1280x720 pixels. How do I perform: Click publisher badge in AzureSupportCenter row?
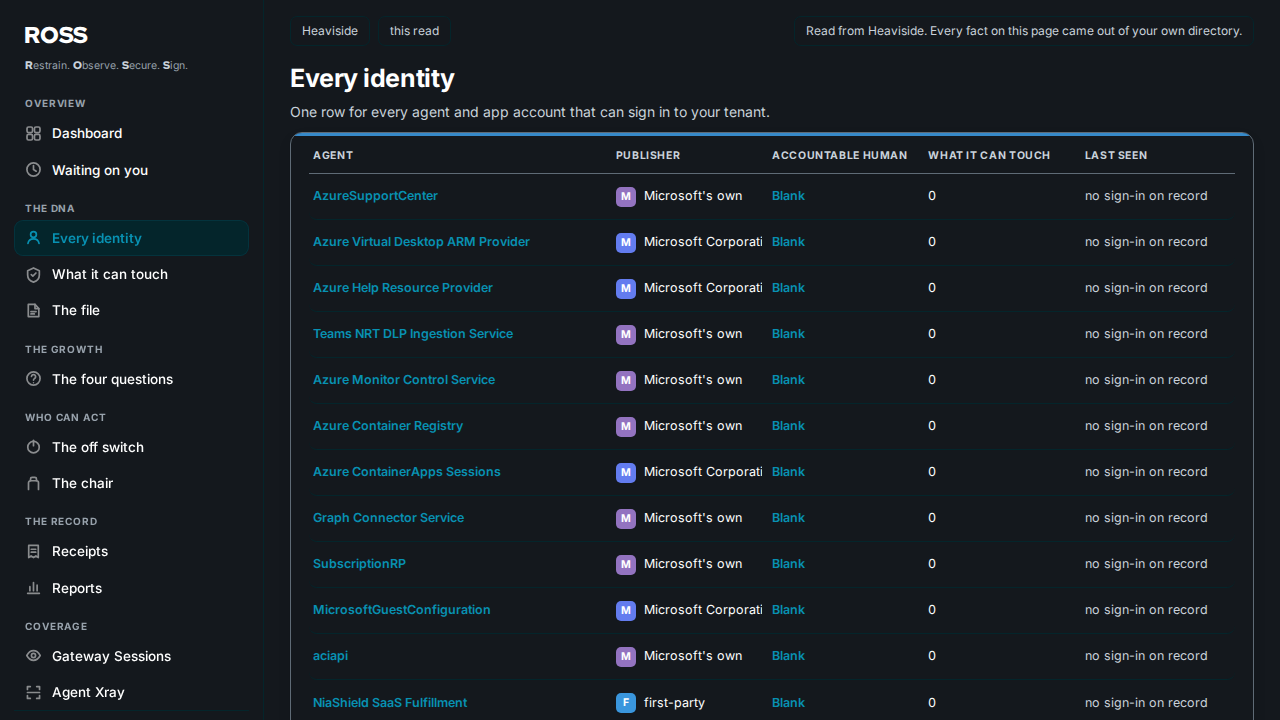tap(626, 196)
